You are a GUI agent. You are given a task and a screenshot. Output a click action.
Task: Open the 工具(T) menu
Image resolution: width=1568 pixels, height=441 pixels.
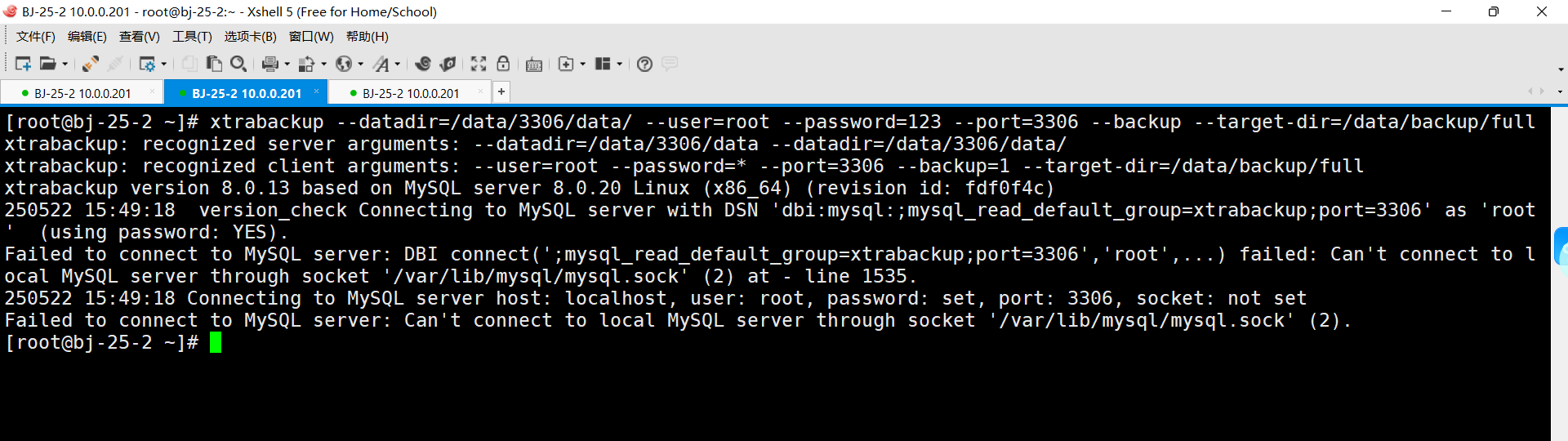coord(192,37)
